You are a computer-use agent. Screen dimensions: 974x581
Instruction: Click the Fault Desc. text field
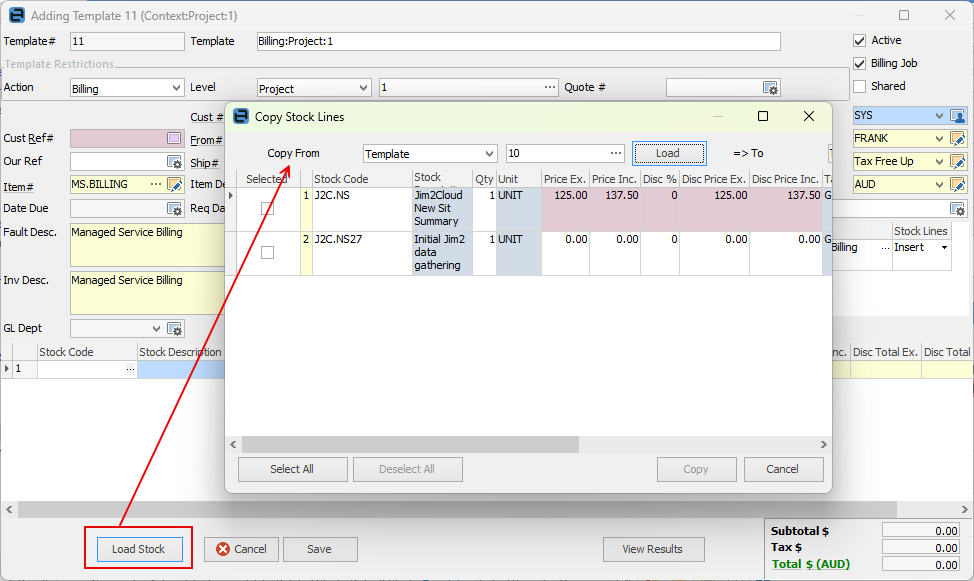tap(147, 245)
